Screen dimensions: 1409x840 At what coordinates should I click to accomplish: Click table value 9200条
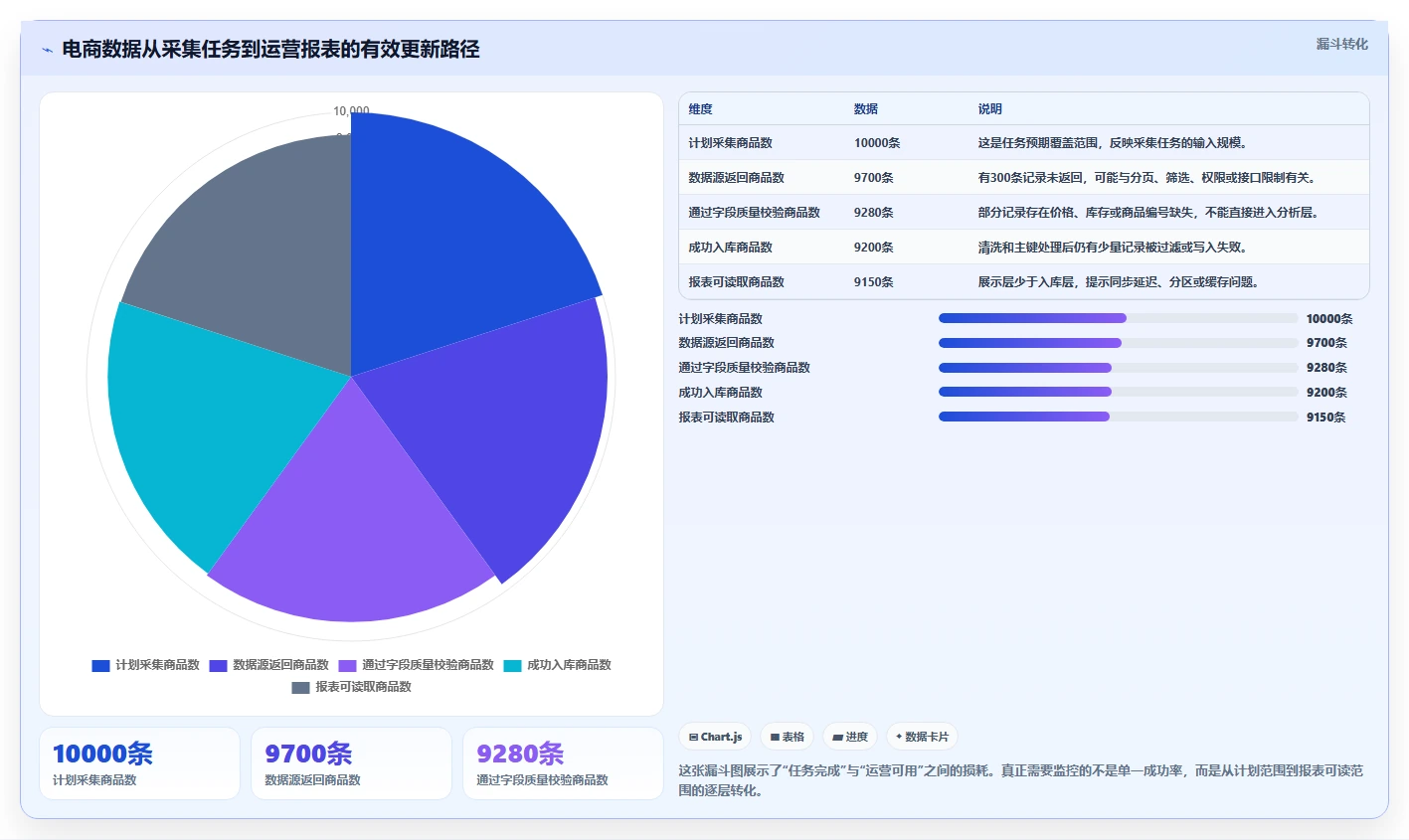873,248
